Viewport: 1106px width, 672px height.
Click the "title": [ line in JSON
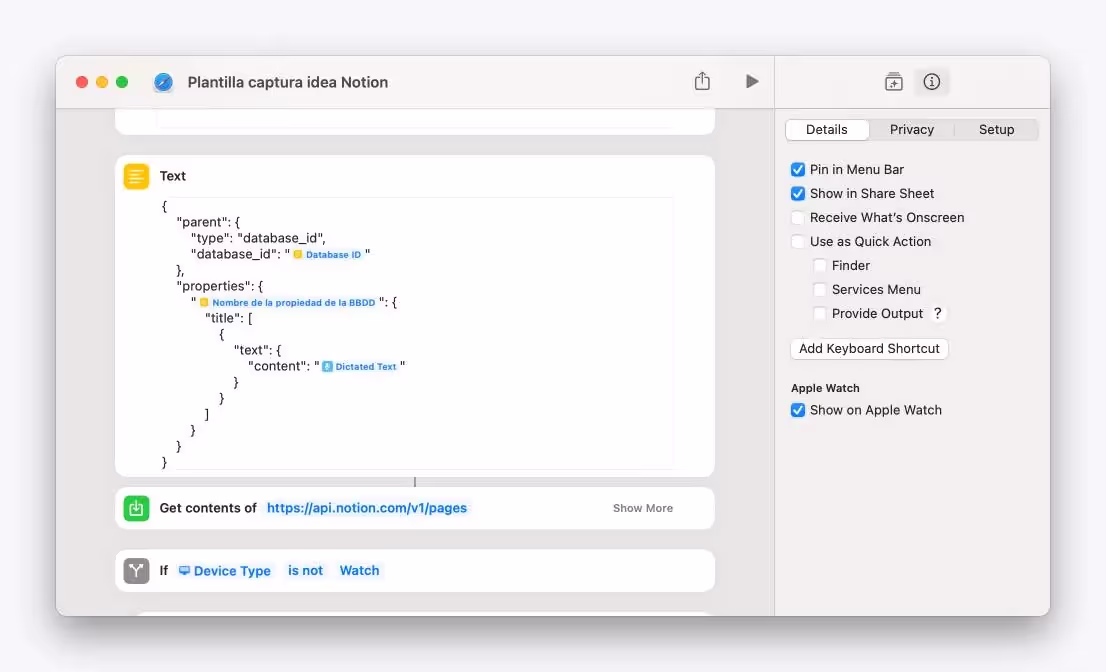[229, 318]
